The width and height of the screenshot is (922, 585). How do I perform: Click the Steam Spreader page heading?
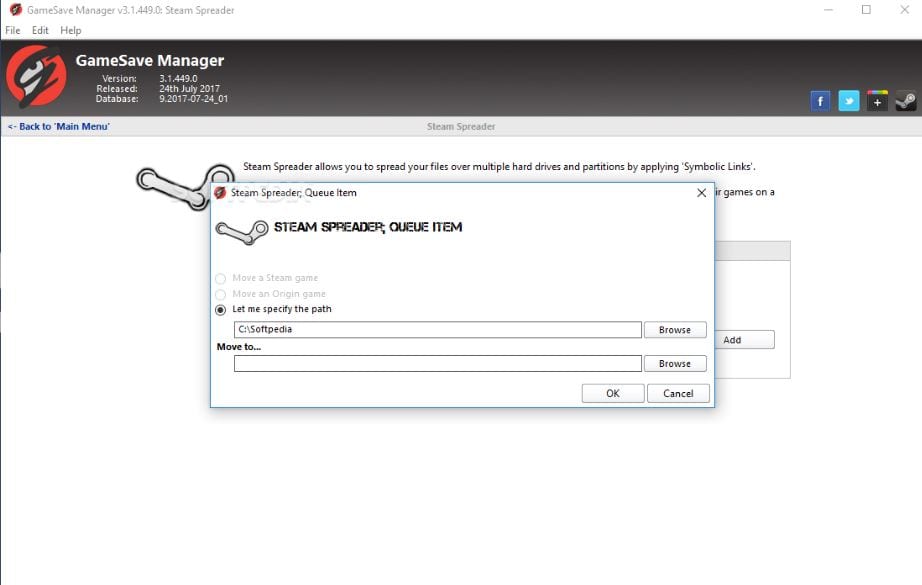(461, 126)
